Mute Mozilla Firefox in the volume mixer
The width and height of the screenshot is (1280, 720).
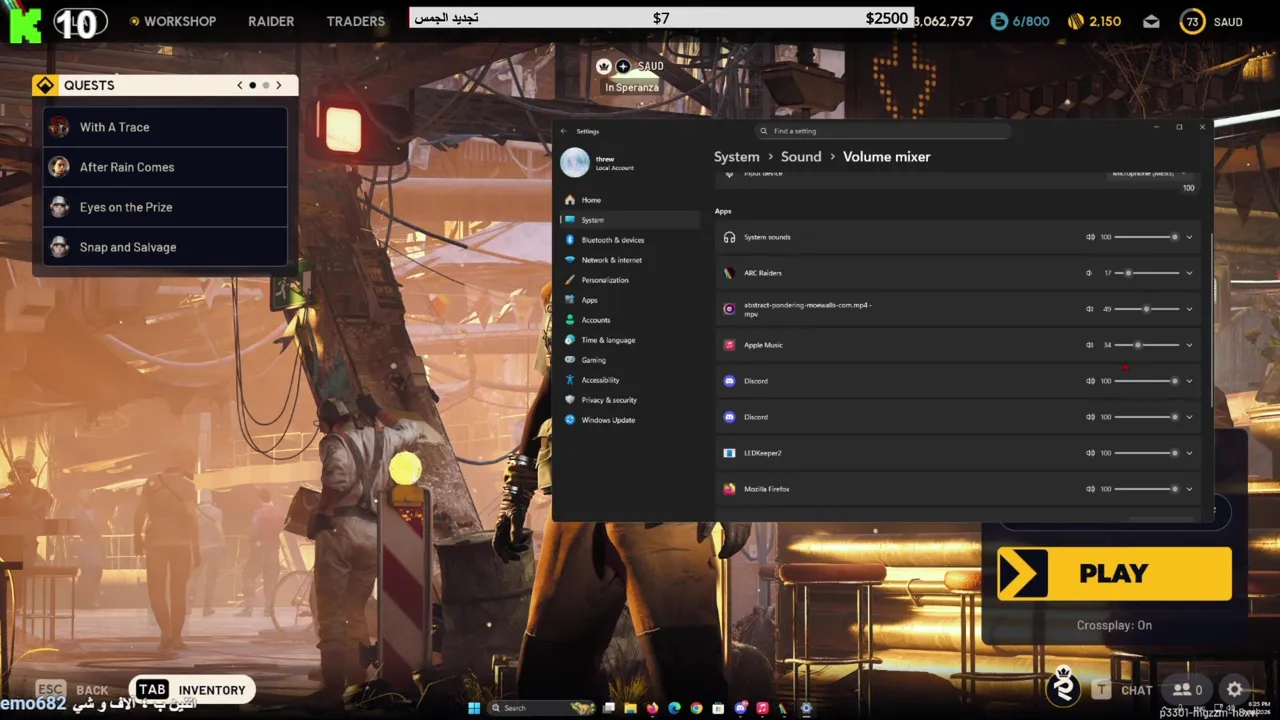point(1090,489)
